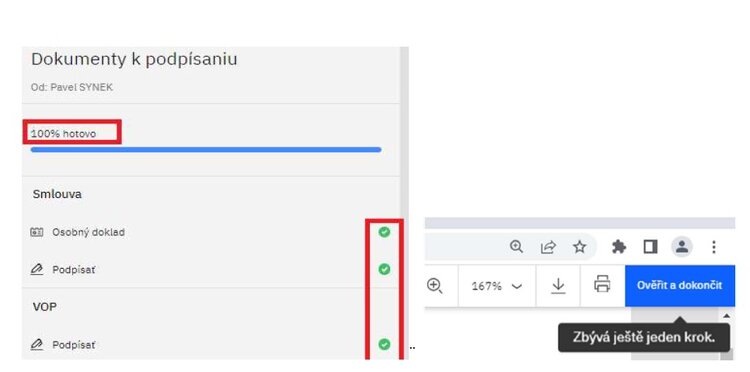750x372 pixels.
Task: Zoom in with the toolbar magnifier plus icon
Action: pyautogui.click(x=434, y=286)
